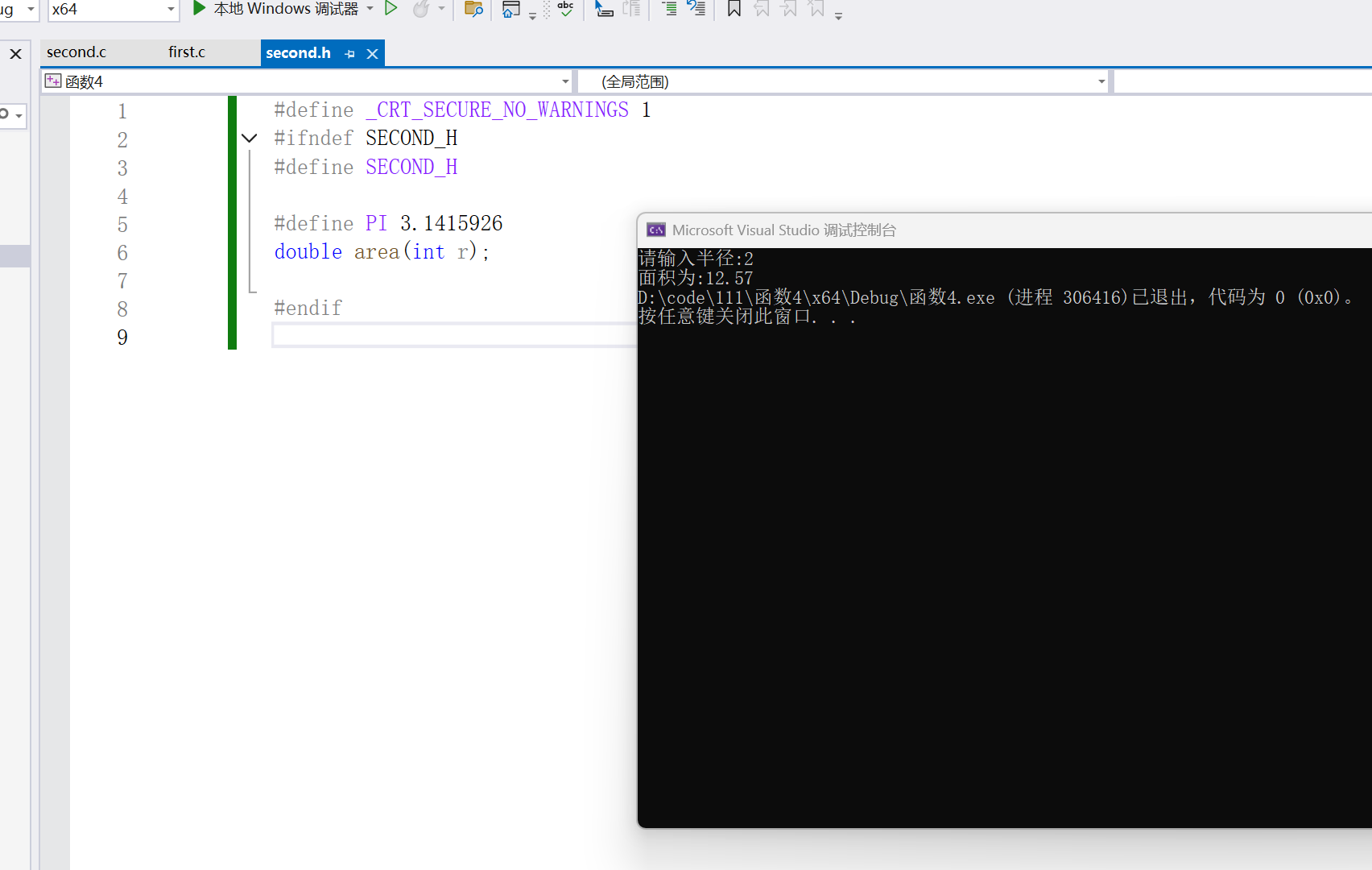Click the _CRT_SECURE_NO_WARNINGS macro name
Image resolution: width=1372 pixels, height=870 pixels.
coord(497,110)
